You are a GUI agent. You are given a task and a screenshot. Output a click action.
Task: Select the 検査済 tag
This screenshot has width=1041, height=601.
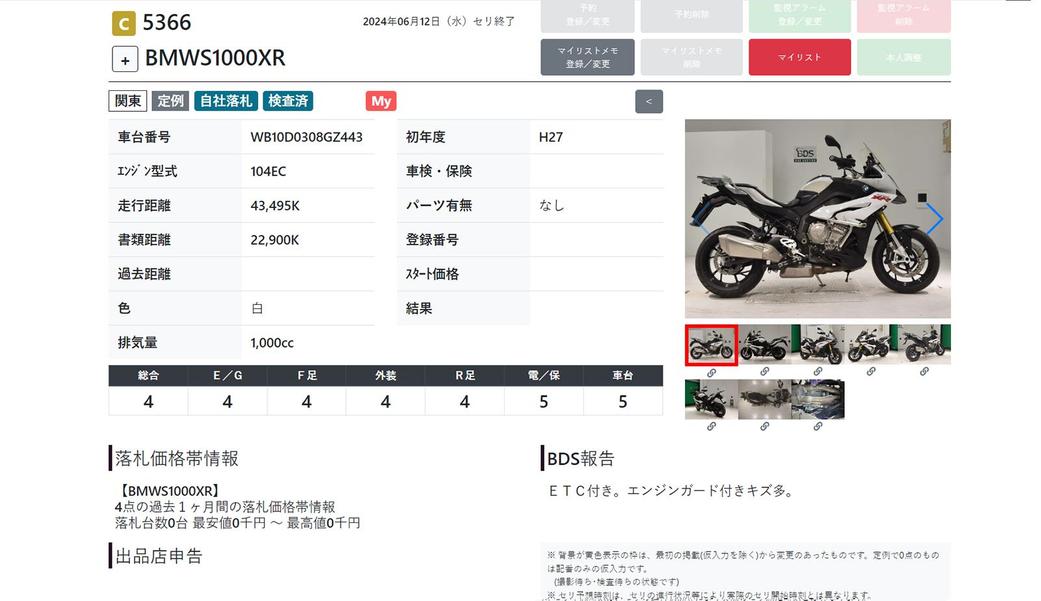[x=288, y=101]
